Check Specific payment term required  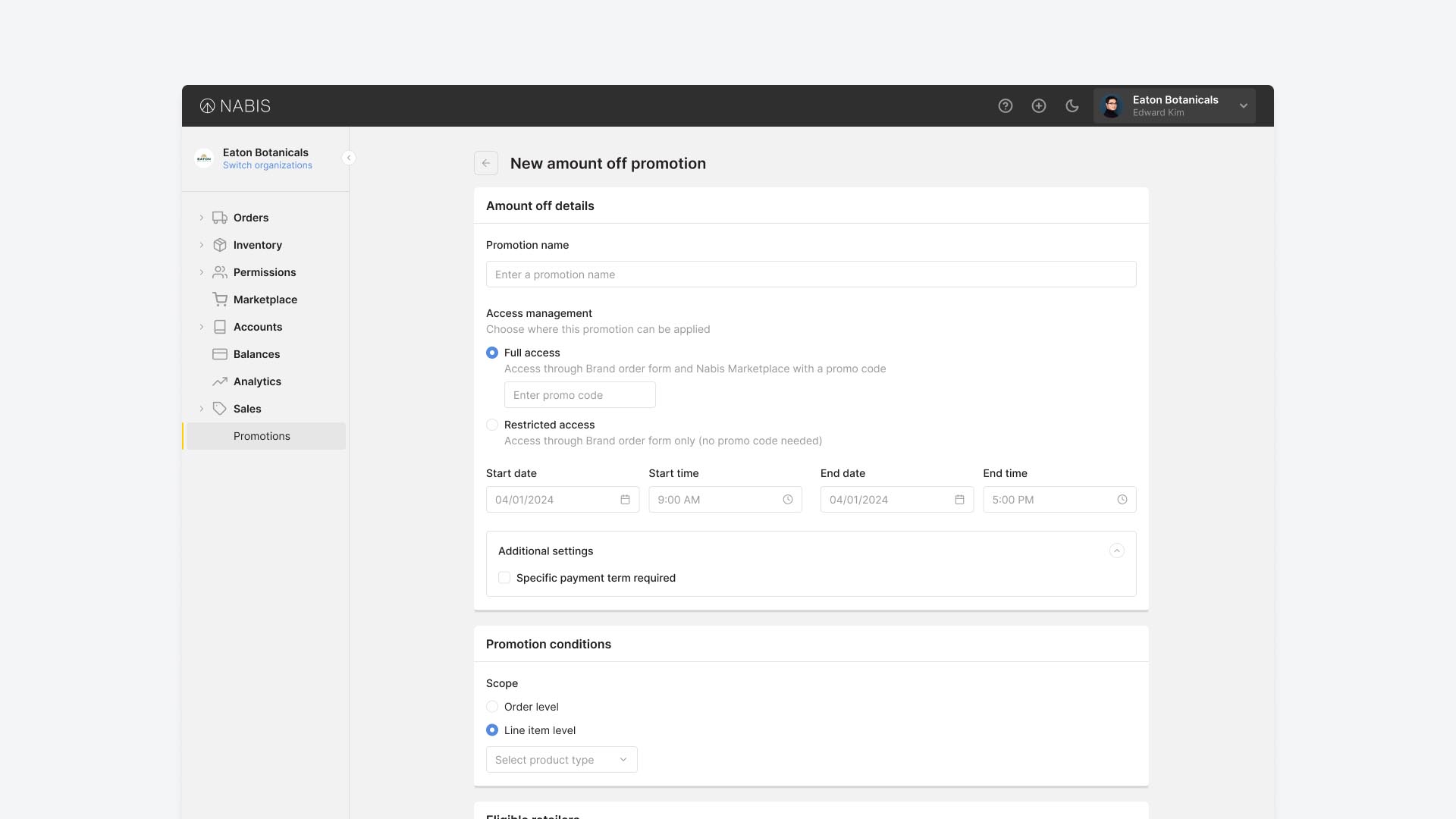tap(504, 578)
